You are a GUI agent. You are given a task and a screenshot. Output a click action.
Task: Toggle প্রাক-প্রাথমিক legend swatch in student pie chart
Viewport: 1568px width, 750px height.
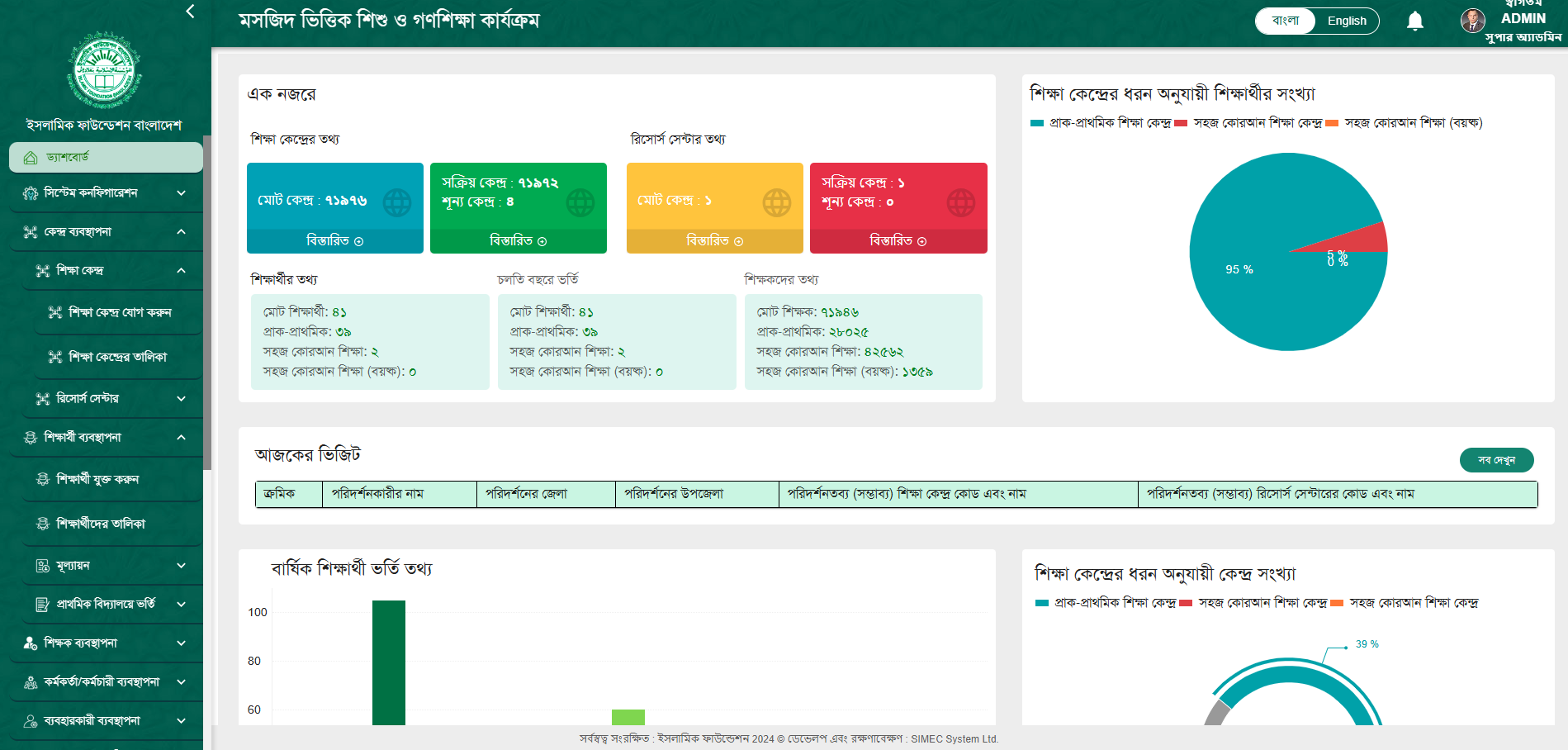tap(1037, 123)
